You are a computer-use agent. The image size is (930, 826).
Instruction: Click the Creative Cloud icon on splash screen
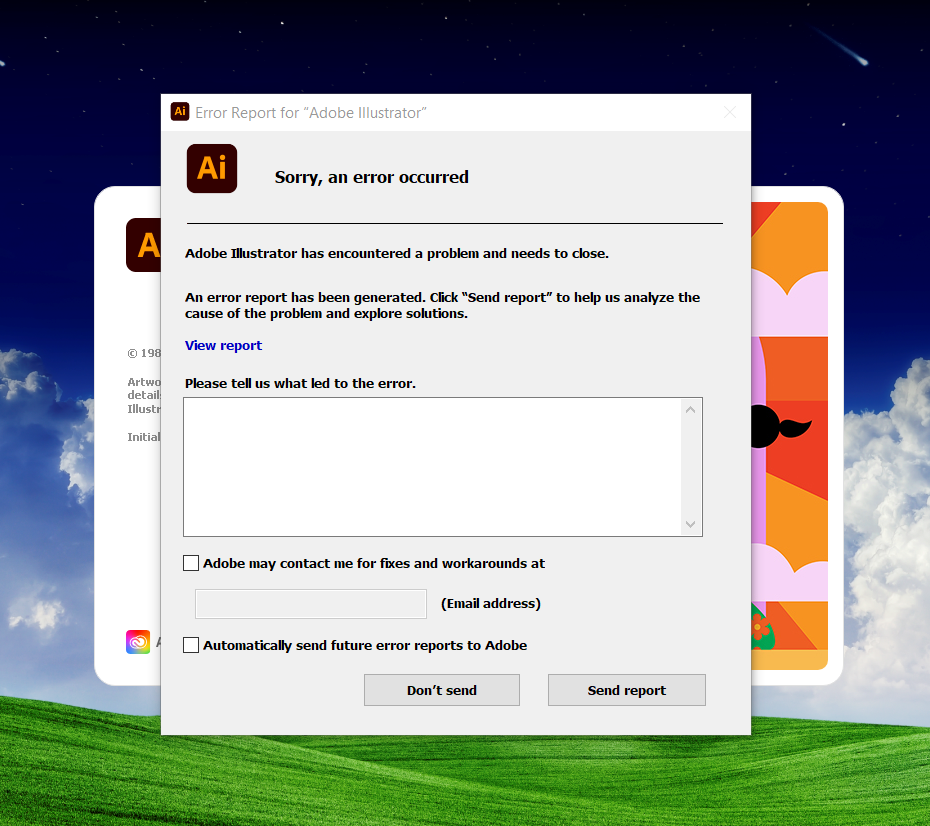point(138,642)
